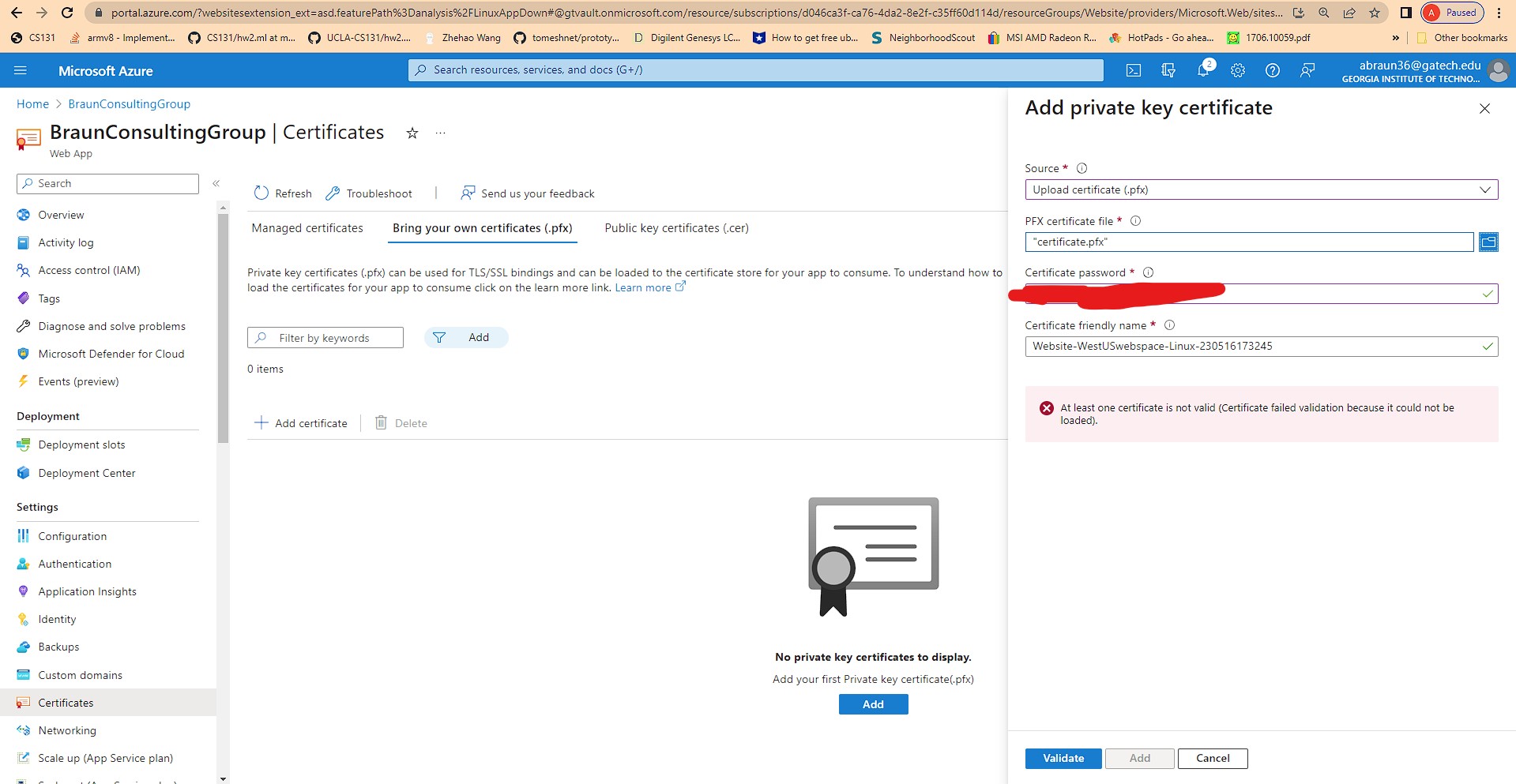This screenshot has width=1516, height=784.
Task: Show info tooltip for Certificate password
Action: 1148,272
